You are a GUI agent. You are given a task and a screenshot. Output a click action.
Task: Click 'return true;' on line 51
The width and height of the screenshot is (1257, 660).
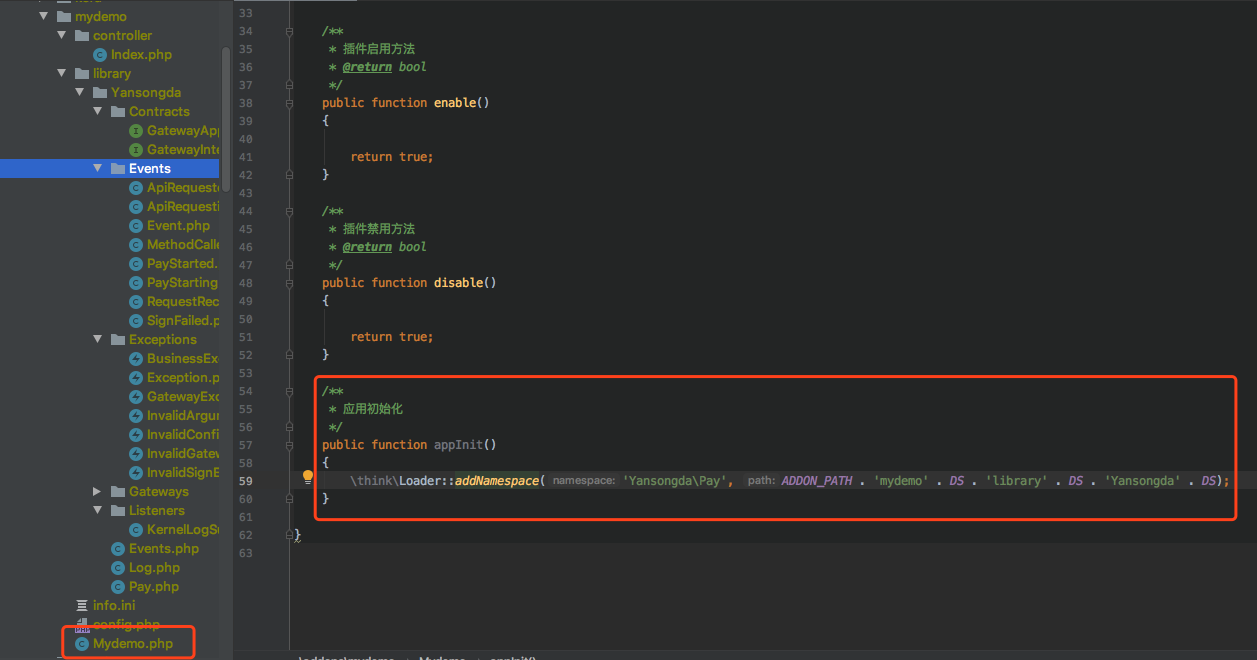[x=392, y=337]
